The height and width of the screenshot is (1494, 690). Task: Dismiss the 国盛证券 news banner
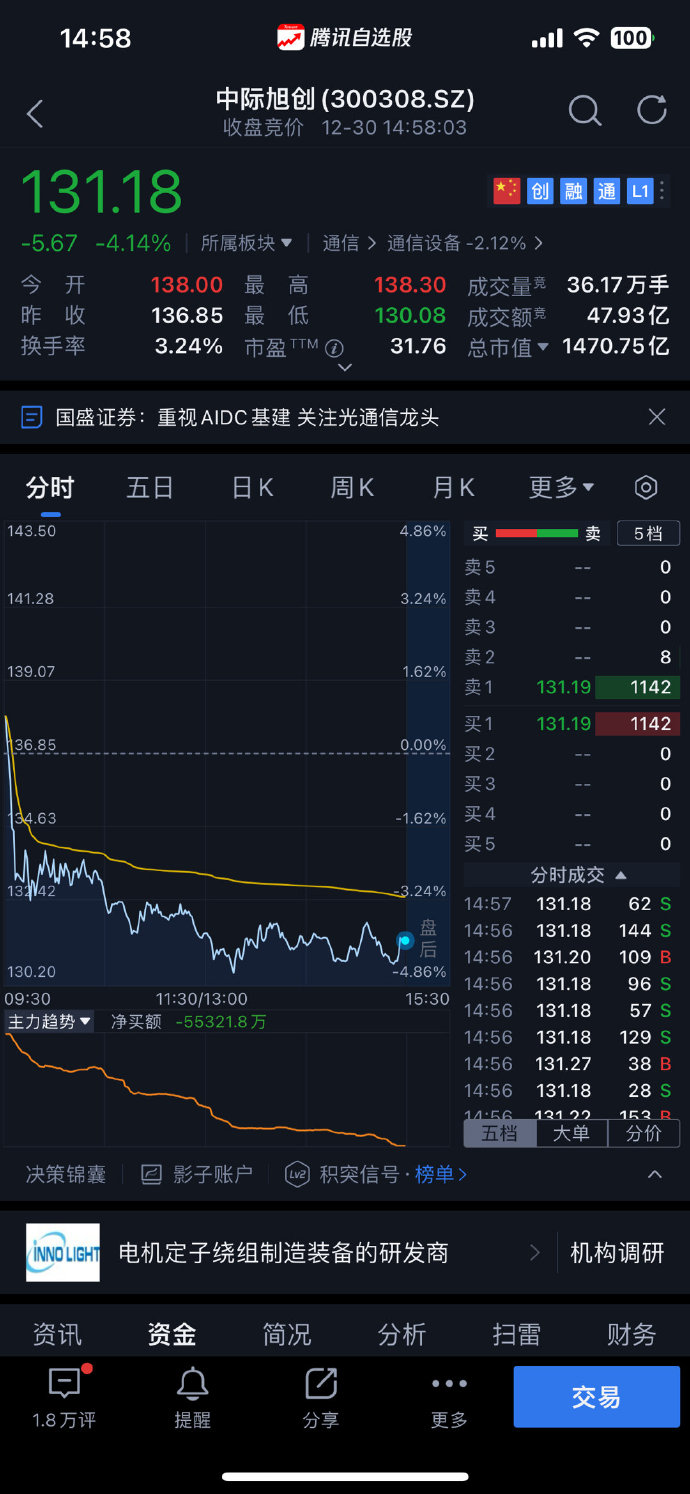(x=657, y=417)
